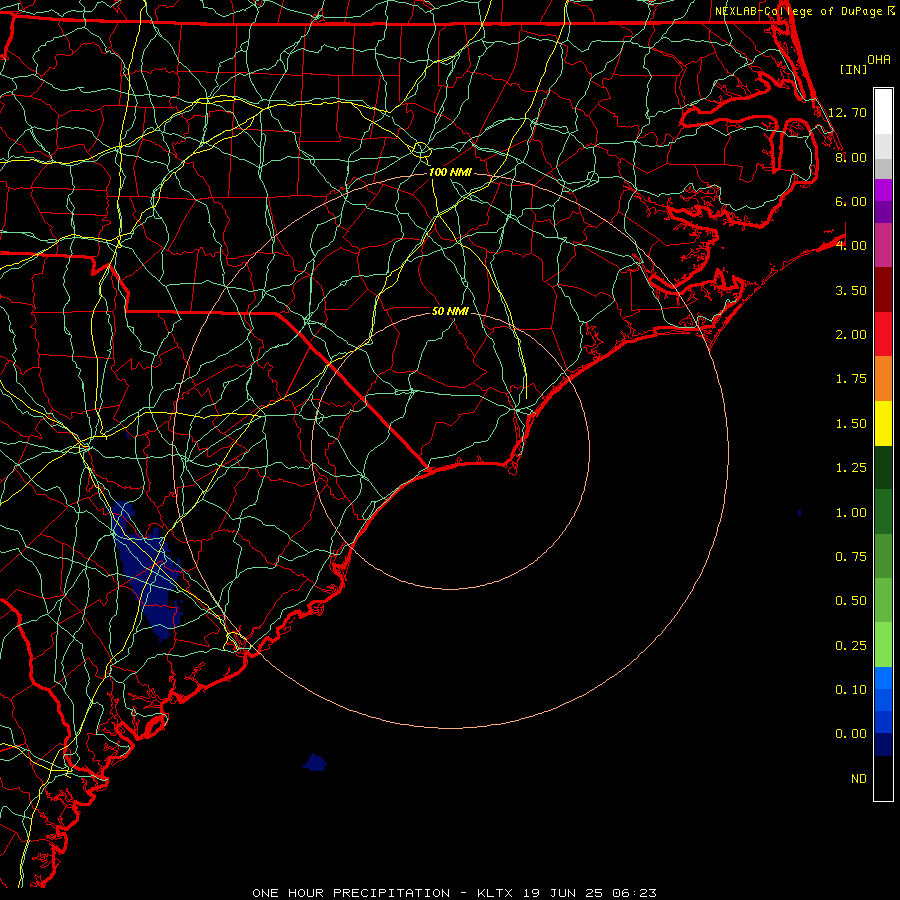
Task: Click the small offshore blue precipitation blob
Action: coord(315,763)
